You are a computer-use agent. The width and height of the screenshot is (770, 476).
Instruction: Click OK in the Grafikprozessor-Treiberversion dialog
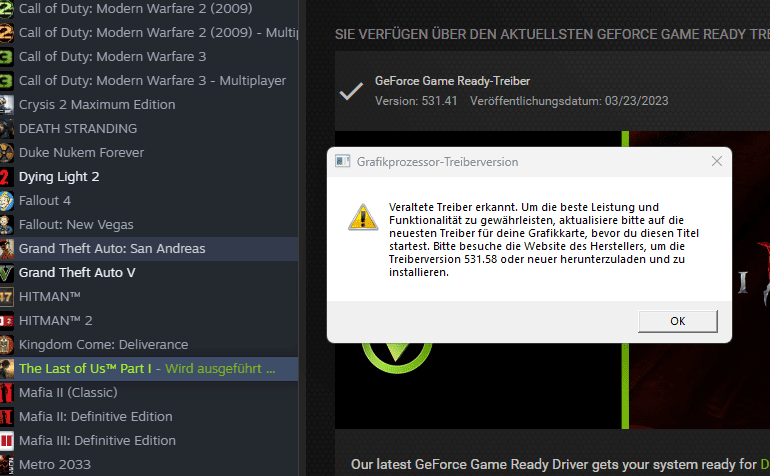(678, 321)
